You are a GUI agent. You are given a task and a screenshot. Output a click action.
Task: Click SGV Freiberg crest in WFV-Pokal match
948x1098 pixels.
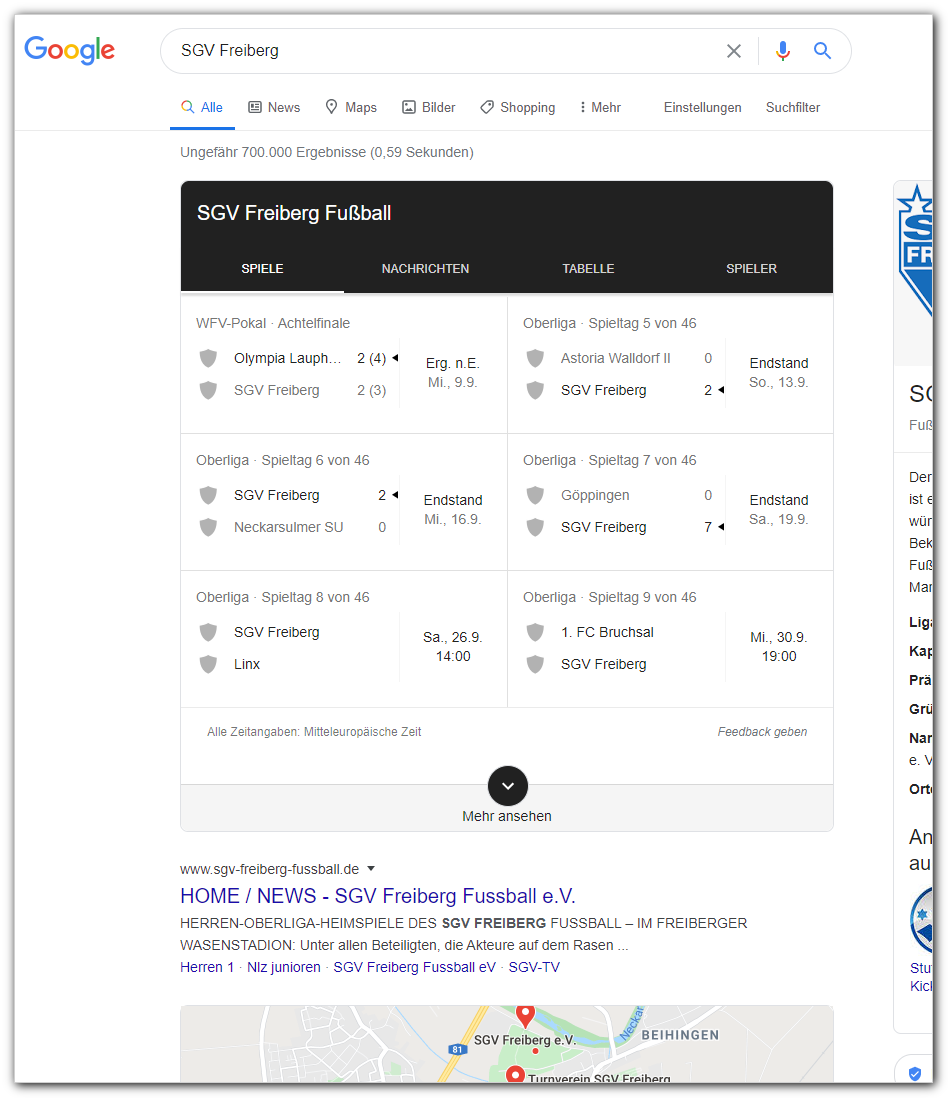(x=208, y=390)
